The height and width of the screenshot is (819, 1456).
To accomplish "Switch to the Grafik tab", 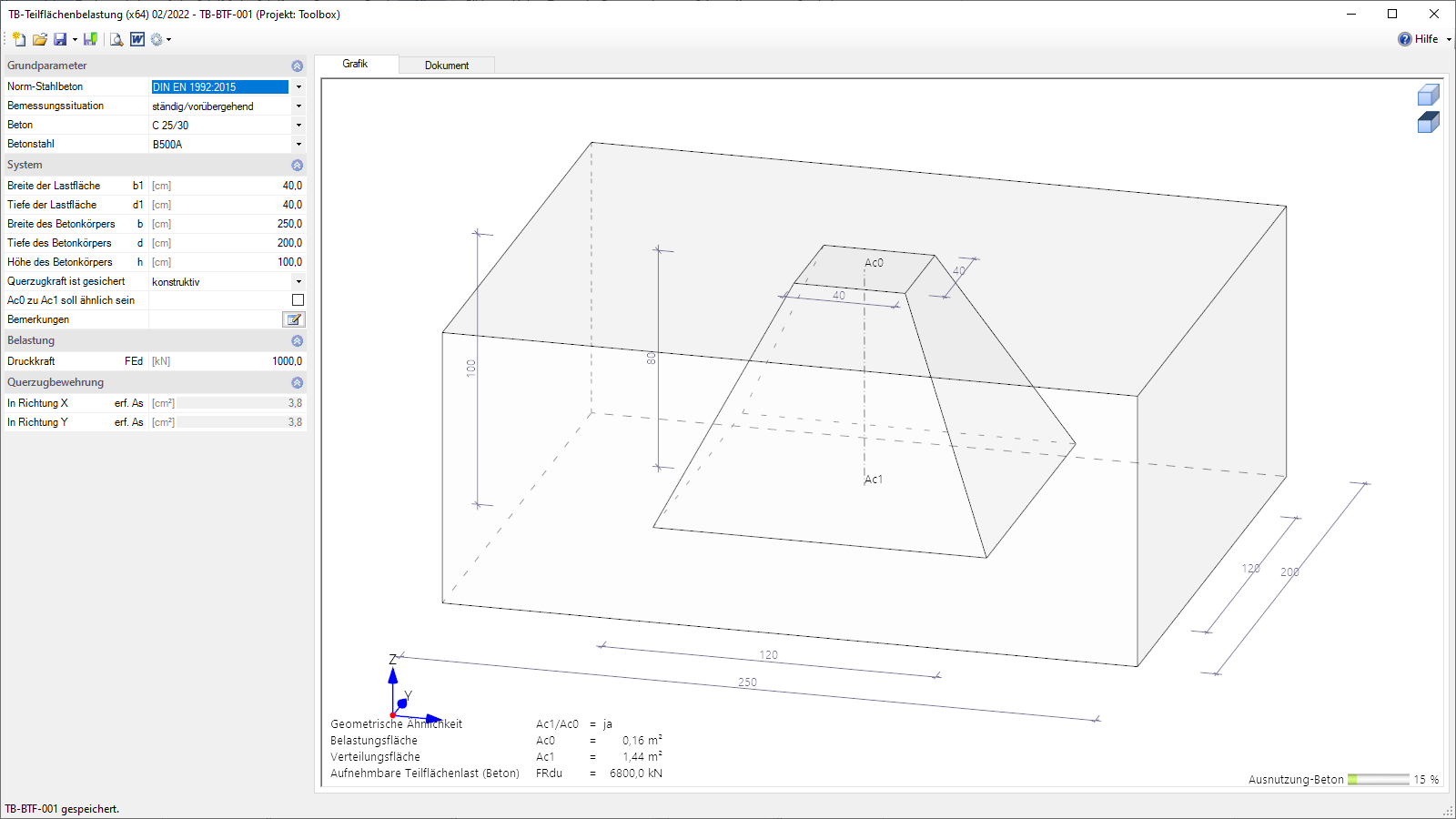I will (356, 64).
